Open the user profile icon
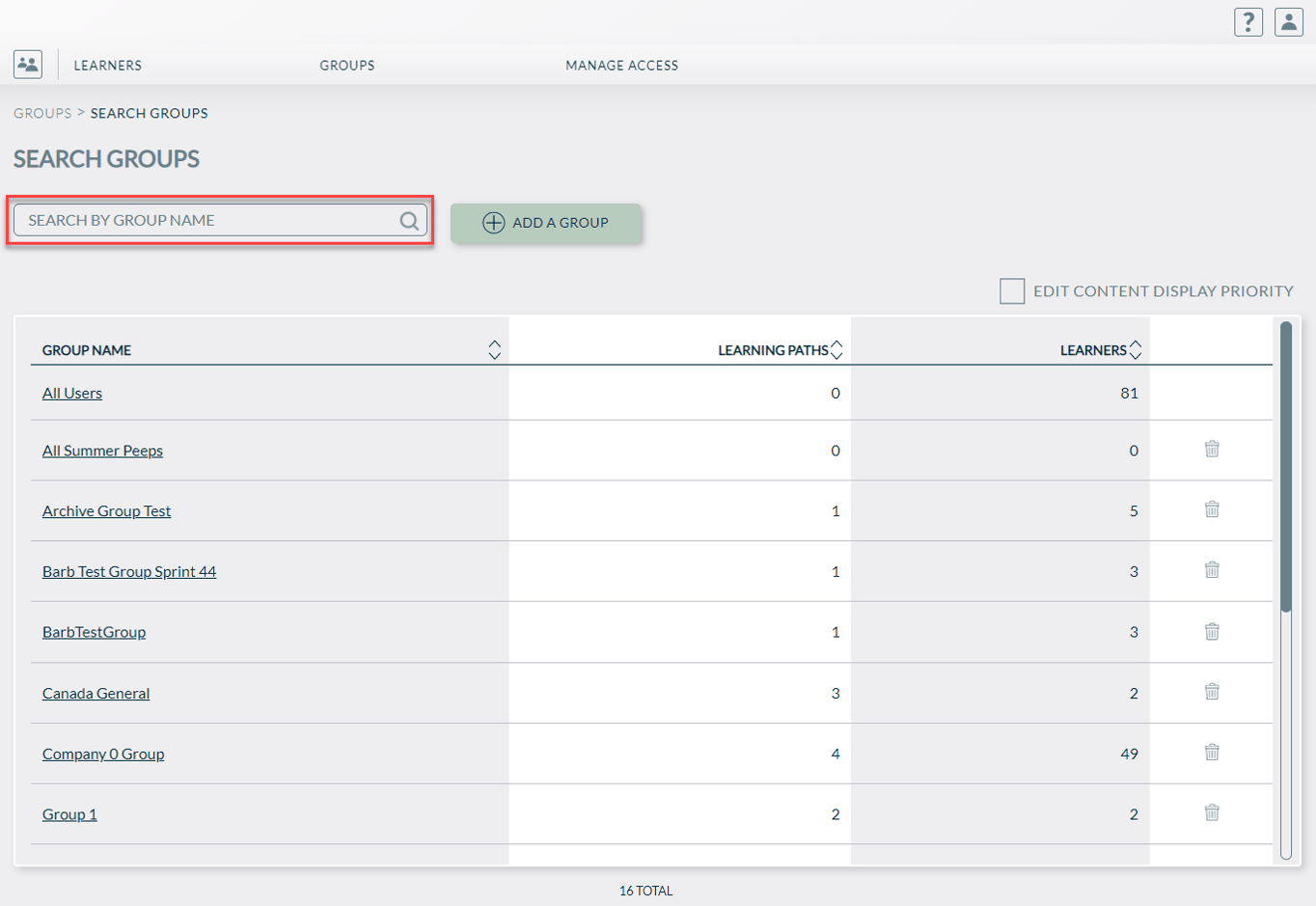 click(1288, 22)
